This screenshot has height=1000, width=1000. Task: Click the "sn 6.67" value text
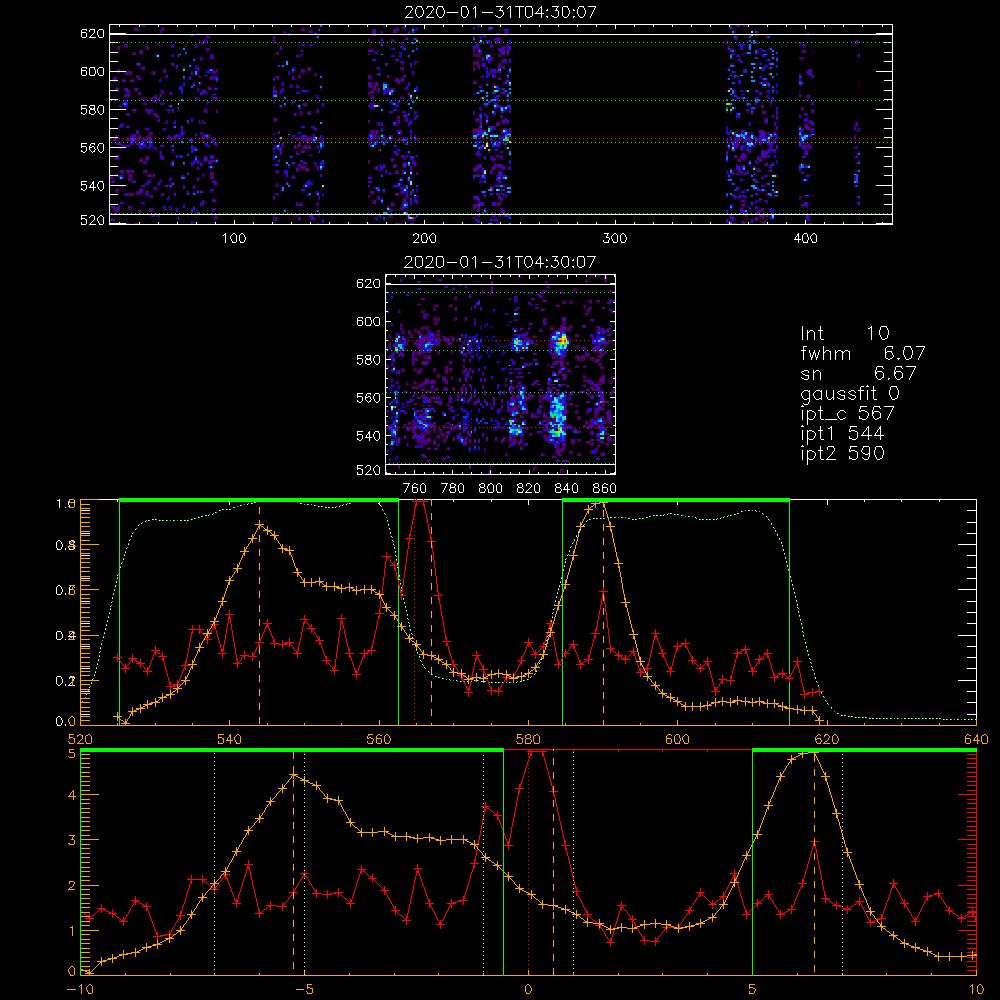(x=858, y=373)
